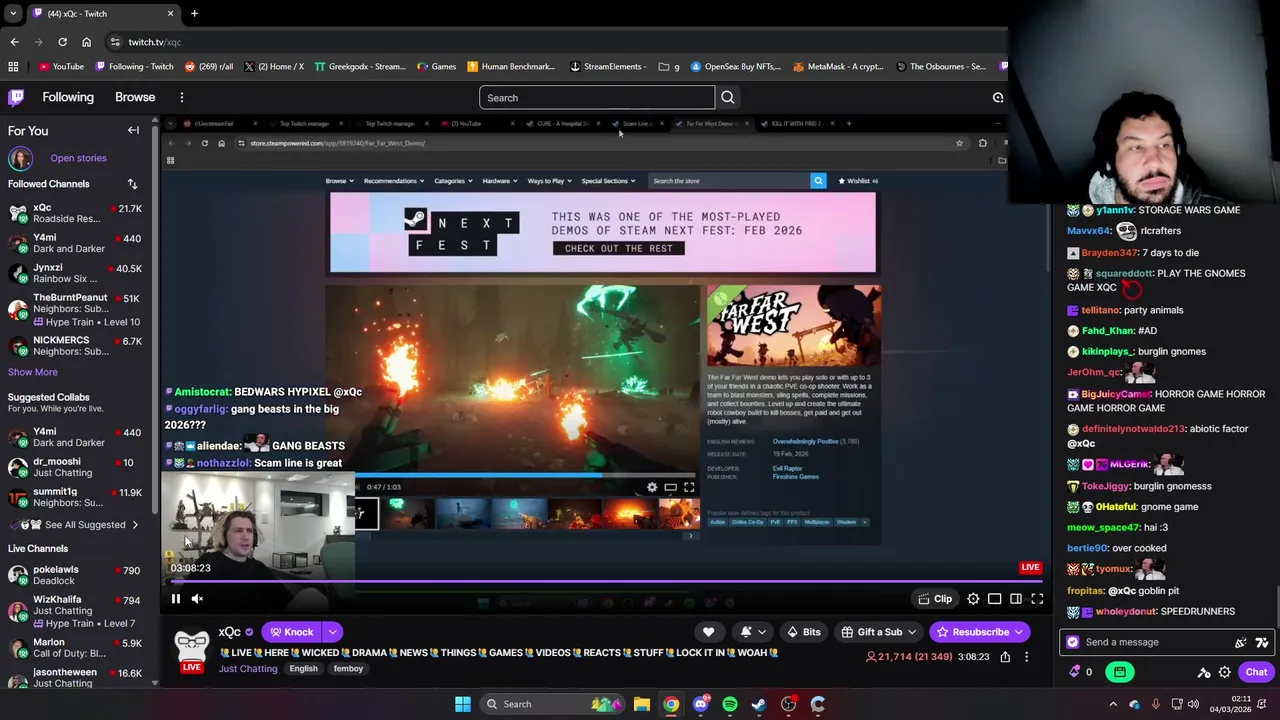
Task: Open Spotify from the taskbar
Action: (x=730, y=704)
